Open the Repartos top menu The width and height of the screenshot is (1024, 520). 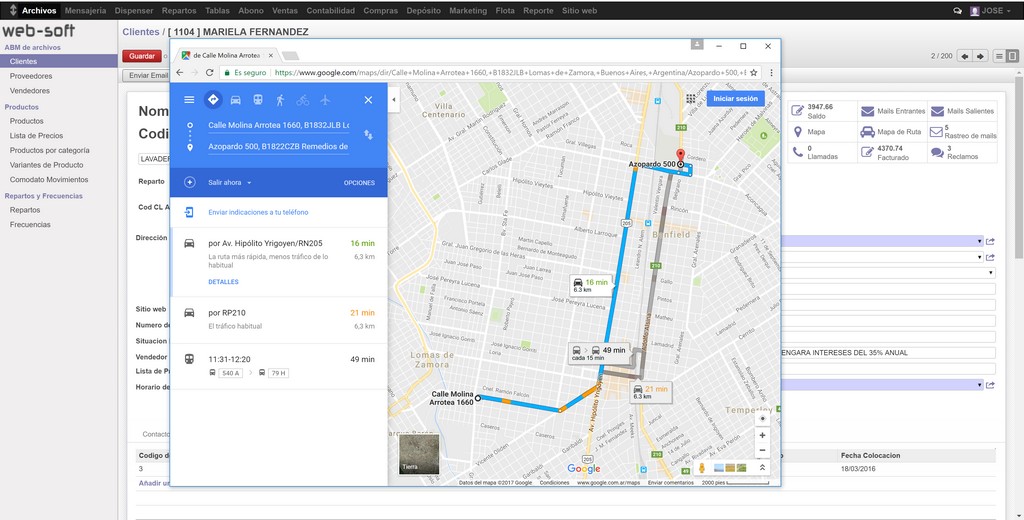pos(179,10)
